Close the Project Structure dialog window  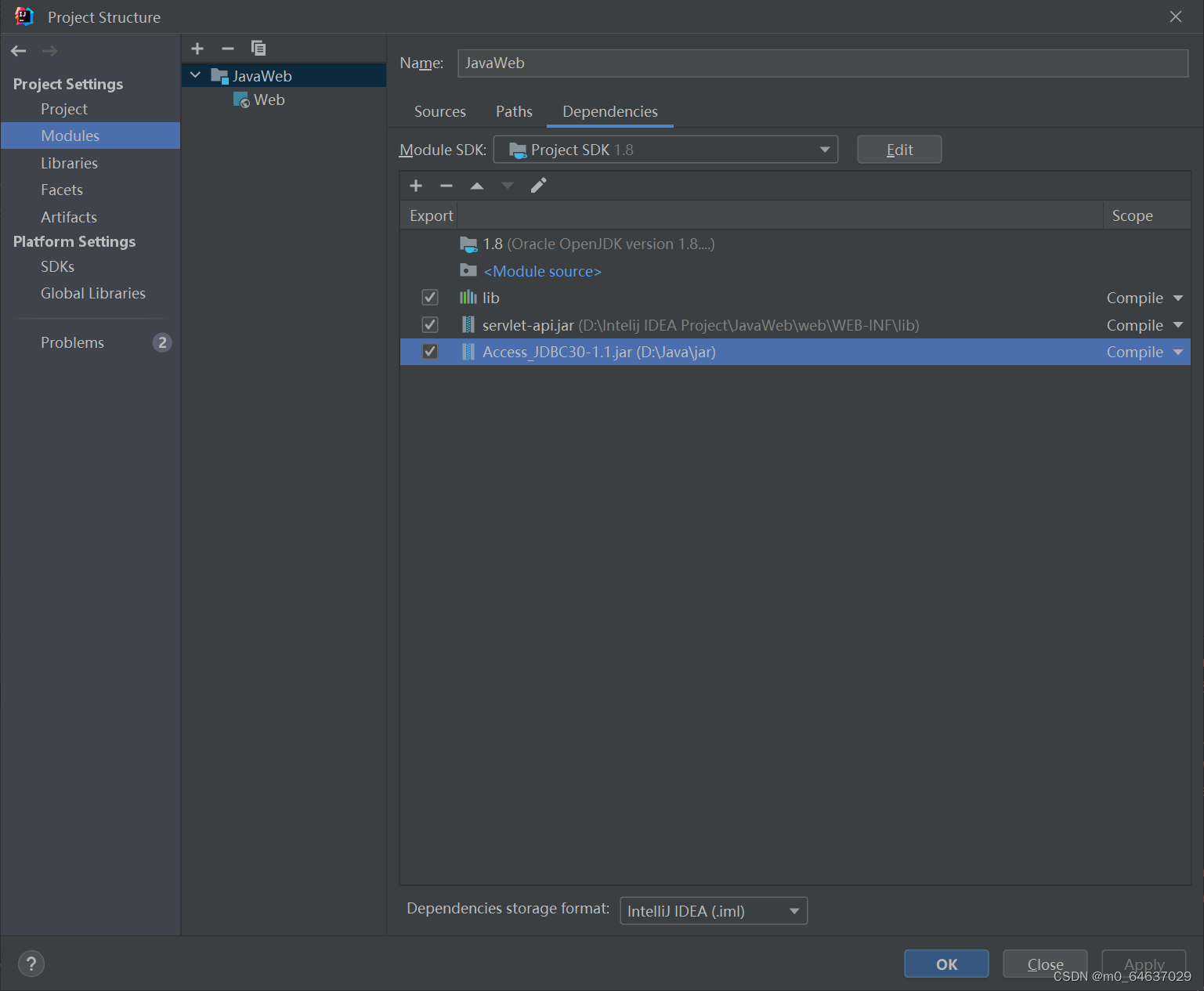1176,16
